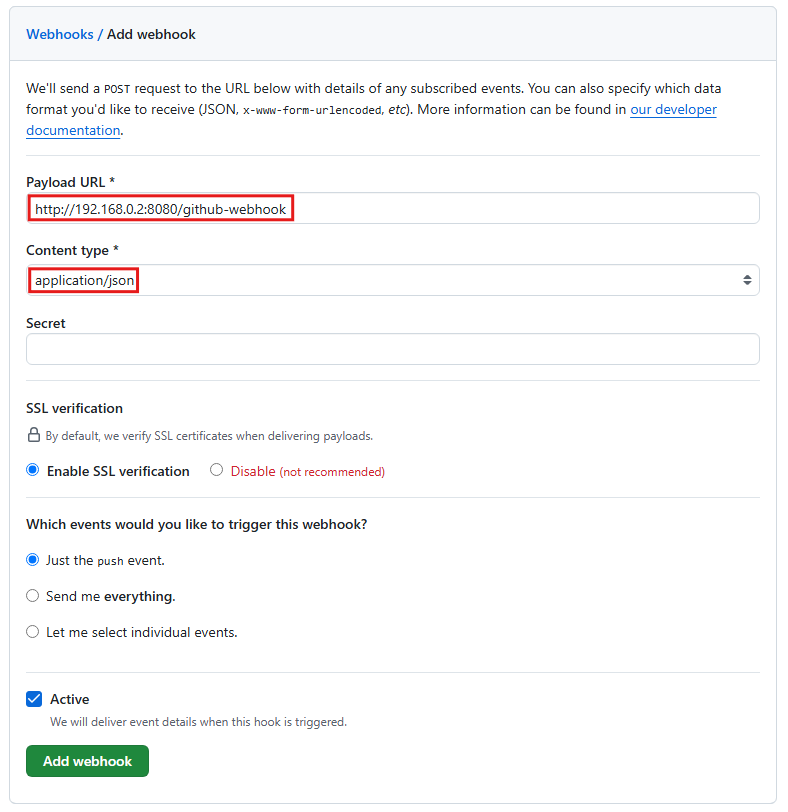788x812 pixels.
Task: Click the Active label text
Action: [x=69, y=699]
